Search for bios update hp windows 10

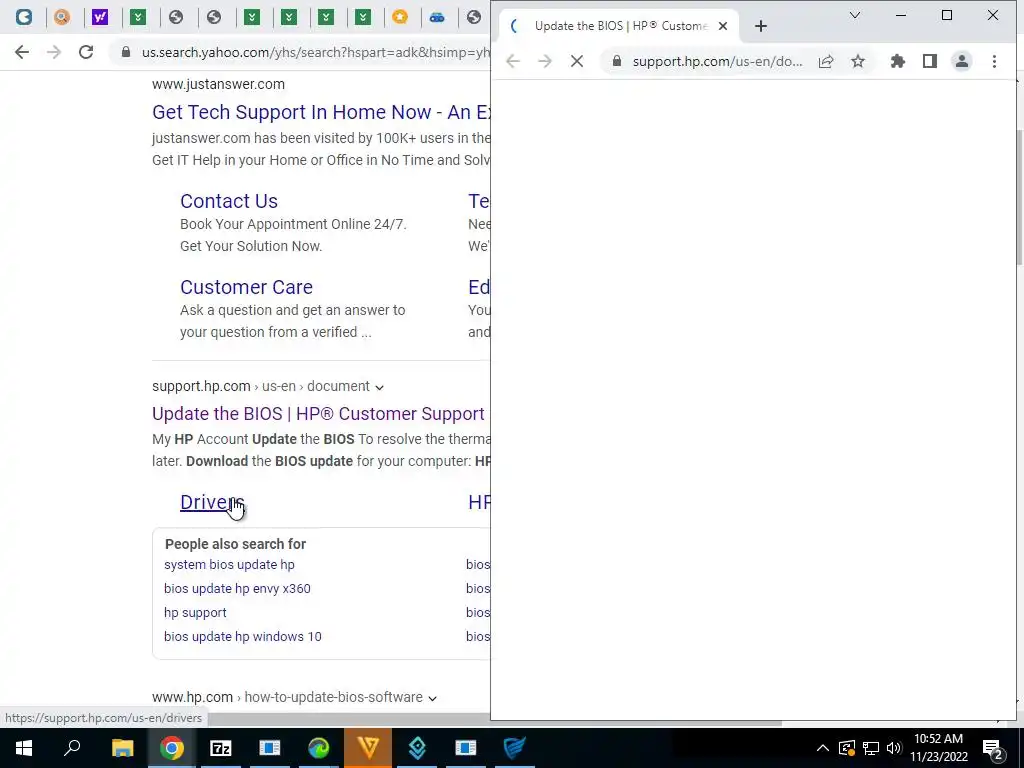click(242, 637)
